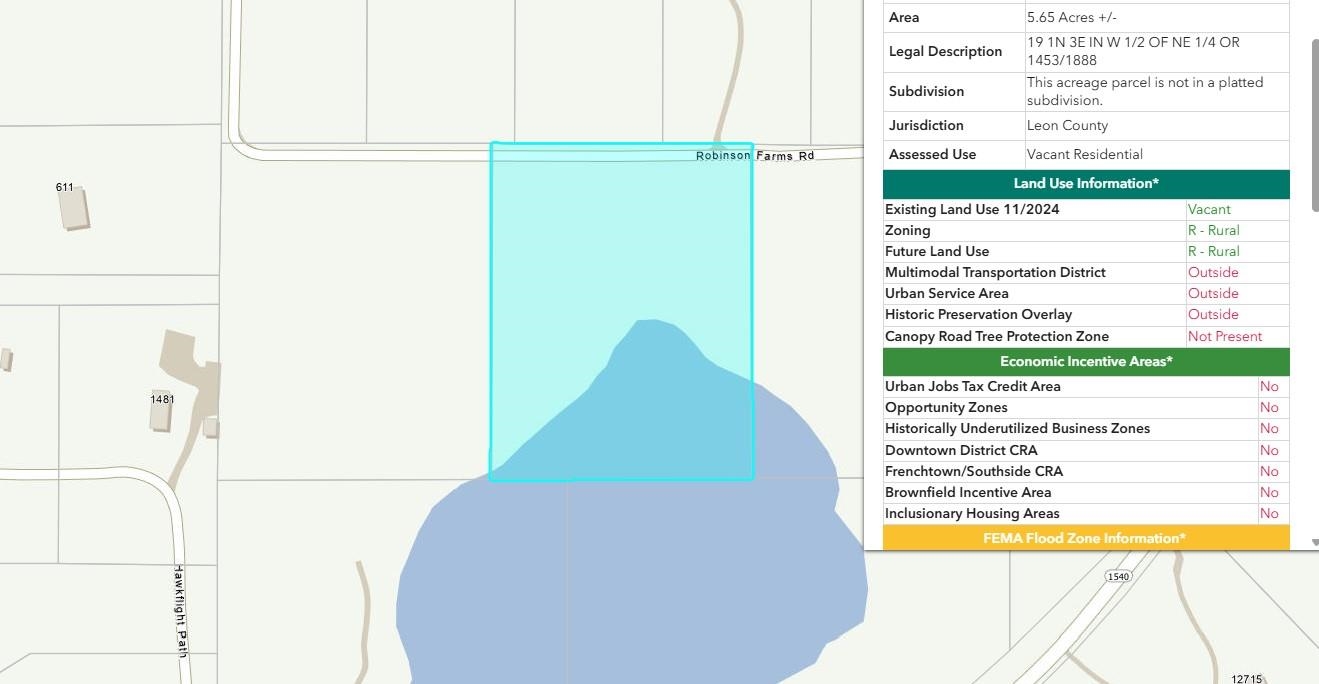Screen dimensions: 1319x684
Task: Expand the FEMA Flood Zone Information section
Action: [x=1085, y=538]
